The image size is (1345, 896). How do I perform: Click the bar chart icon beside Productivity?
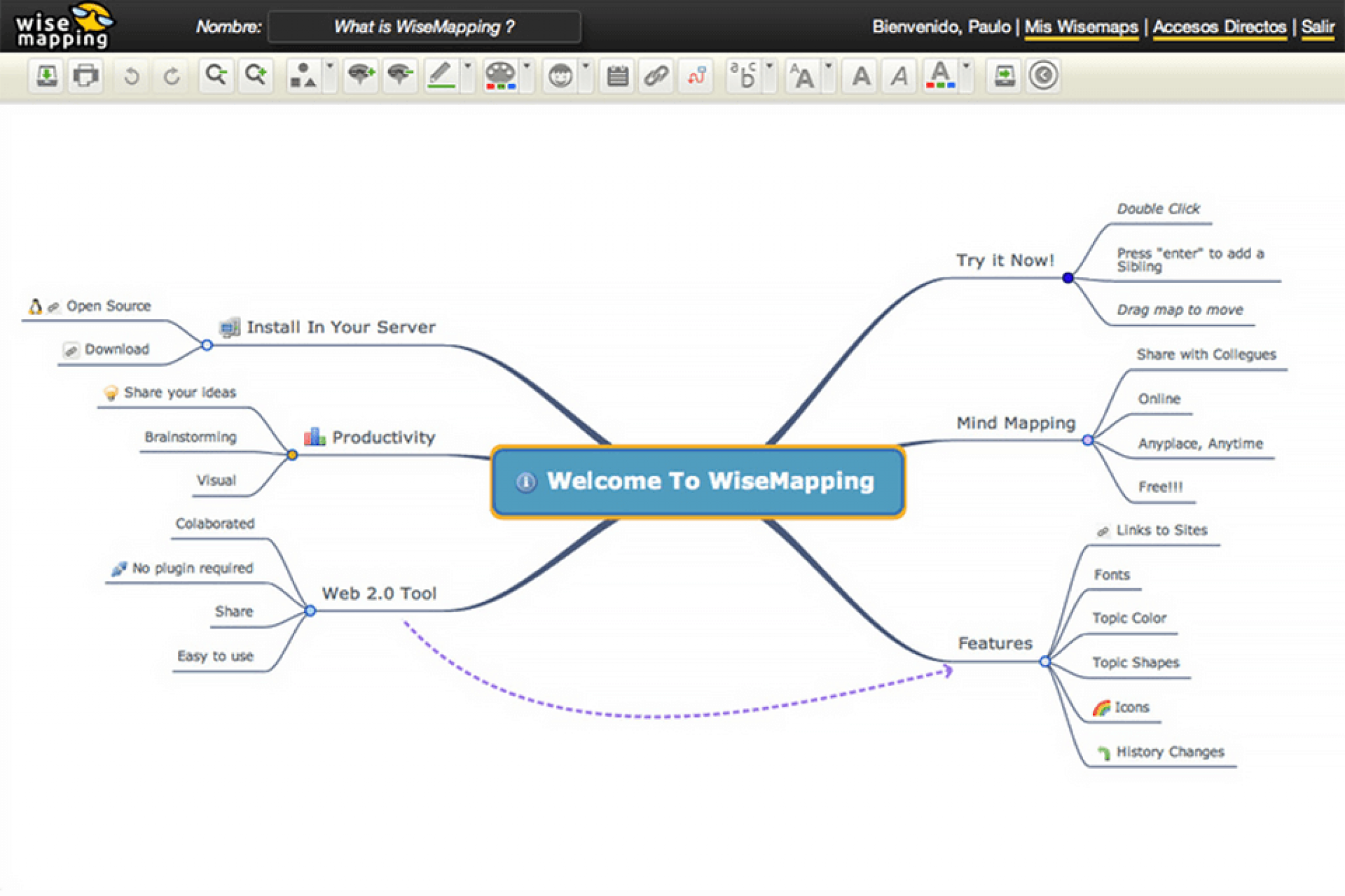click(315, 436)
